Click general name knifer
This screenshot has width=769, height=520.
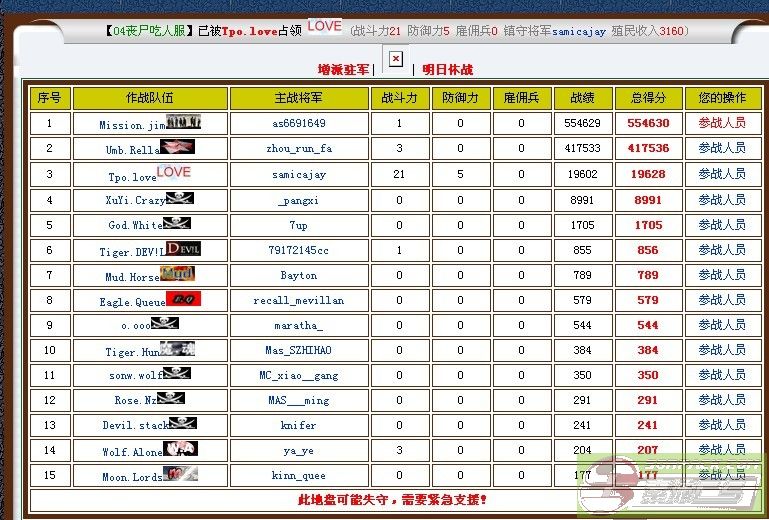pyautogui.click(x=299, y=425)
